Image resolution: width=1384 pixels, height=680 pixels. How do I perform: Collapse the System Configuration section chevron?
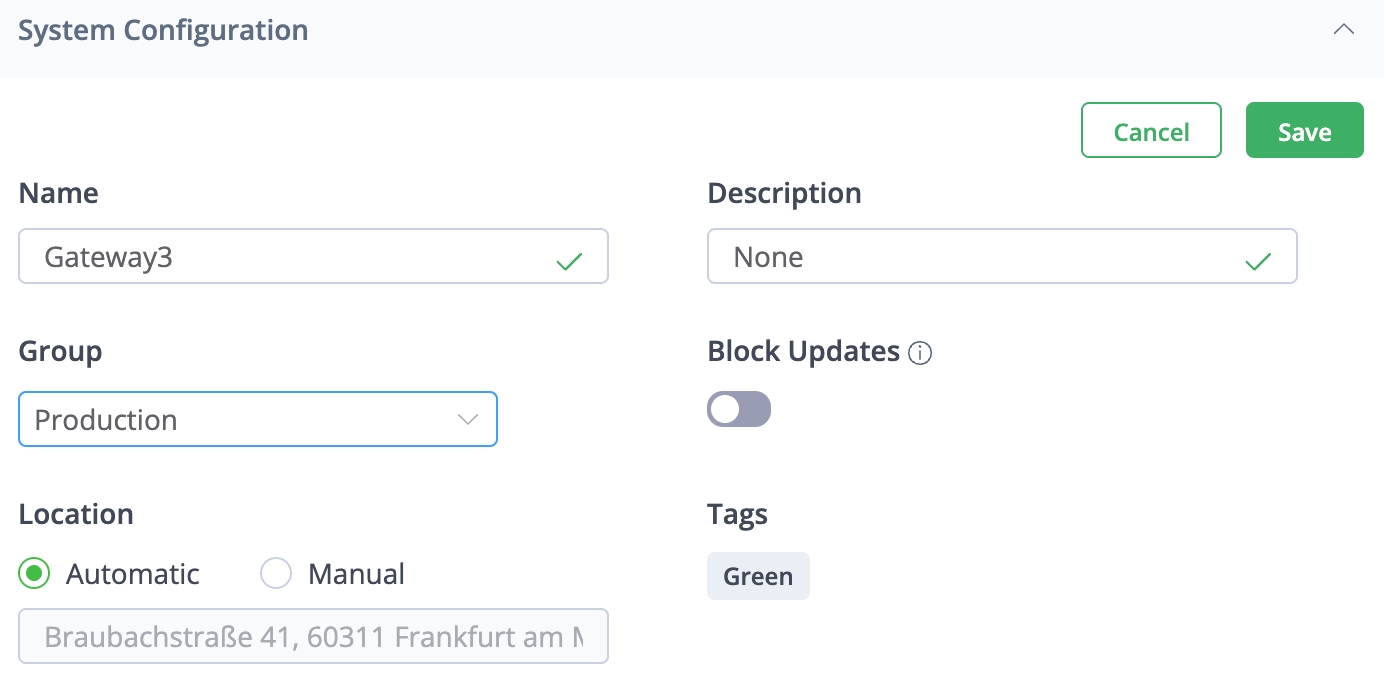[1343, 30]
